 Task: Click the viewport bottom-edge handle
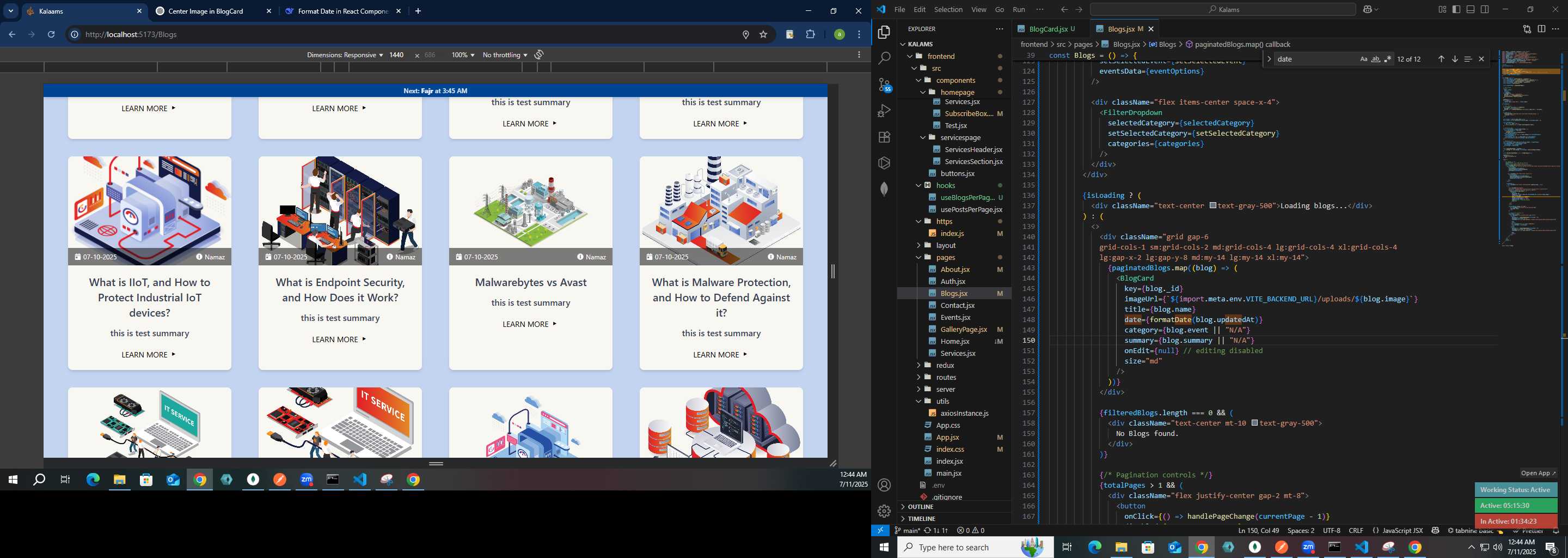(436, 464)
